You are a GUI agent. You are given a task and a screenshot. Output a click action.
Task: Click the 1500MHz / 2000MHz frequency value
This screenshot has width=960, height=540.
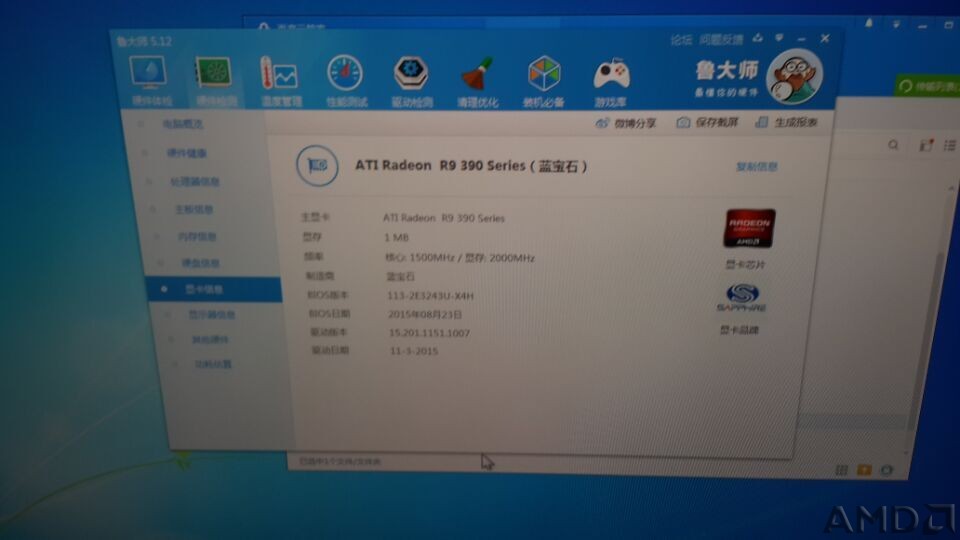(x=459, y=258)
